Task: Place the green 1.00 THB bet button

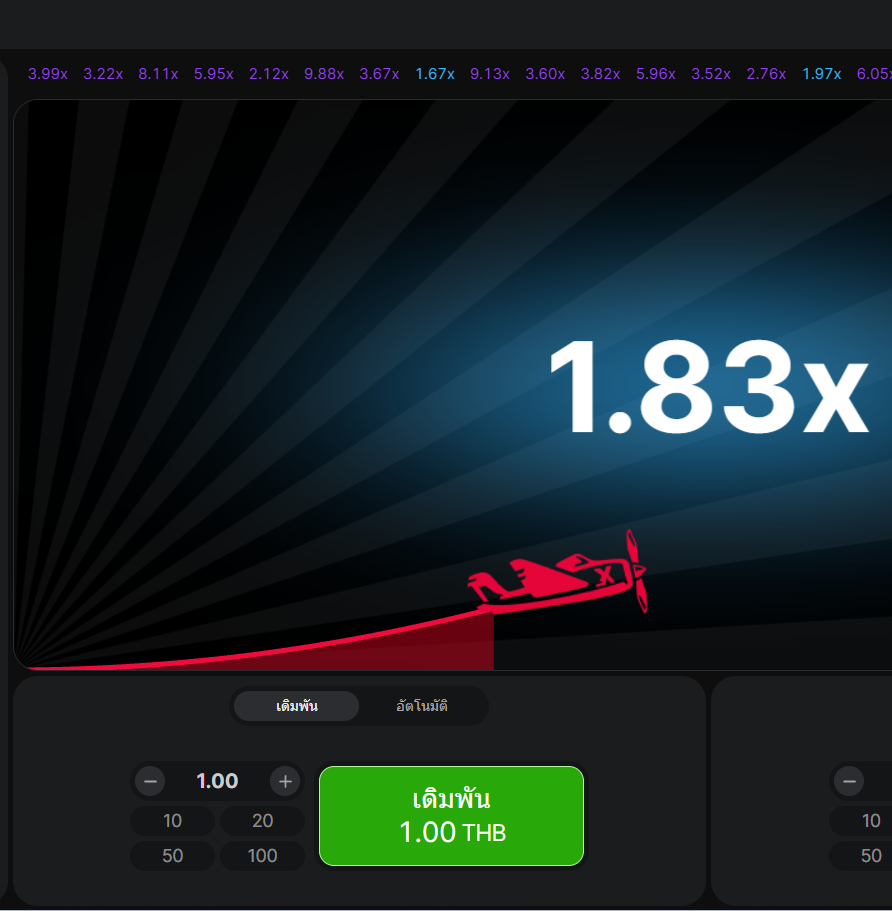Action: click(452, 816)
